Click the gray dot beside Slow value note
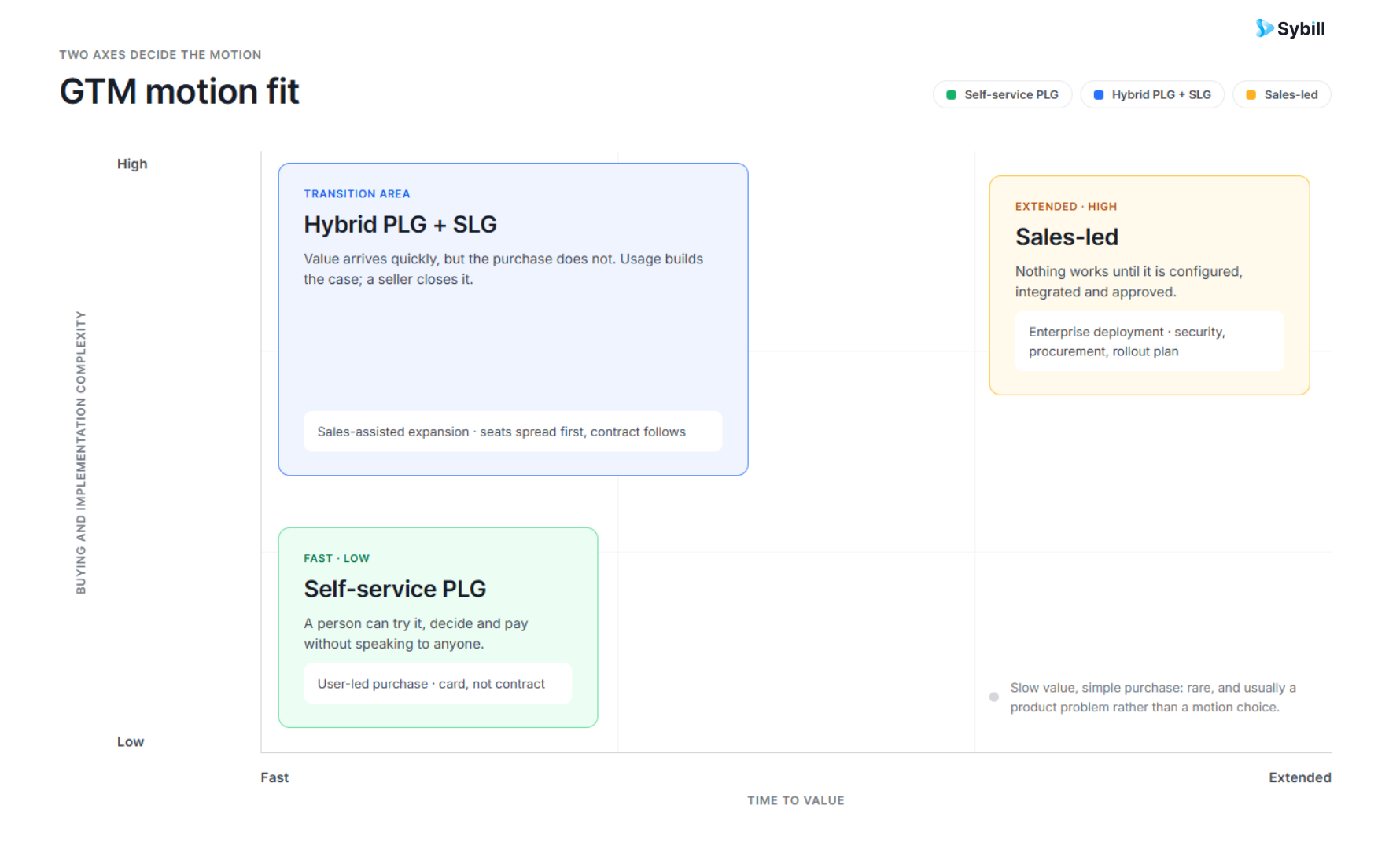This screenshot has width=1400, height=849. (994, 697)
